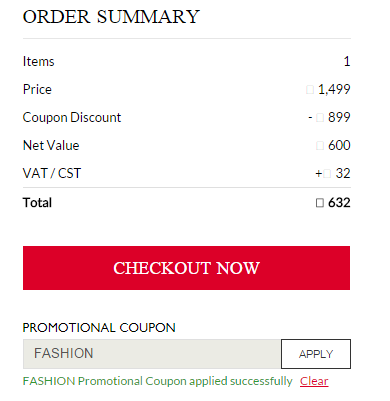390x401 pixels.
Task: Click the APPLY coupon button
Action: [316, 354]
